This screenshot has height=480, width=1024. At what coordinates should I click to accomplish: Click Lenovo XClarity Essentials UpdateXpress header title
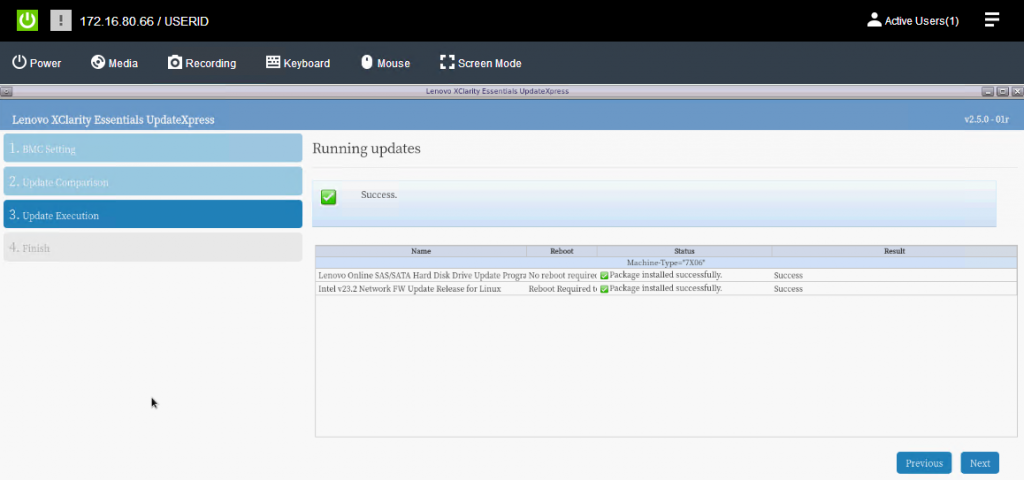(113, 120)
